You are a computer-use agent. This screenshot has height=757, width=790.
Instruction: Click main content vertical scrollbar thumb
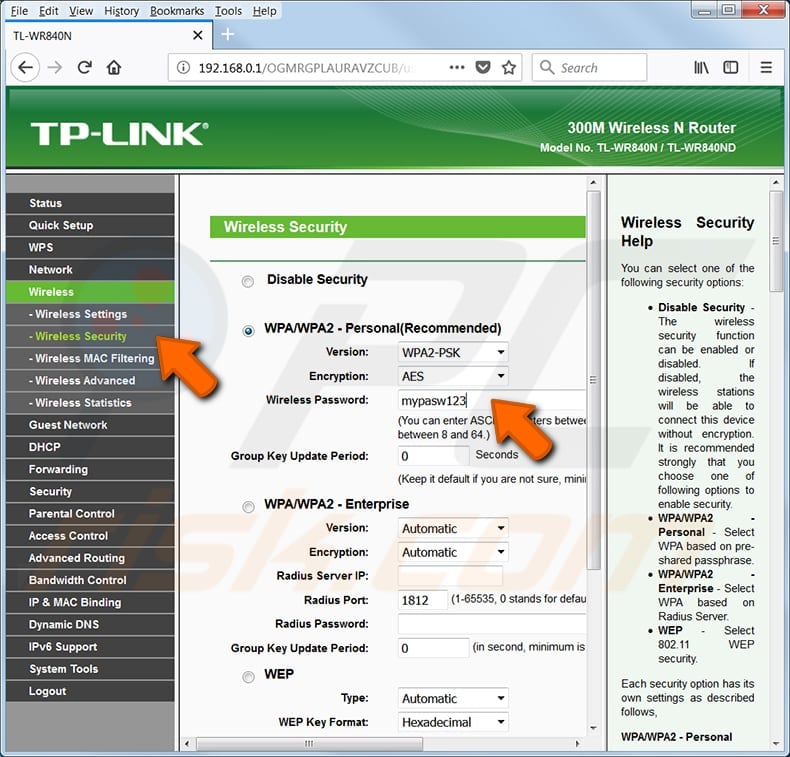point(594,380)
